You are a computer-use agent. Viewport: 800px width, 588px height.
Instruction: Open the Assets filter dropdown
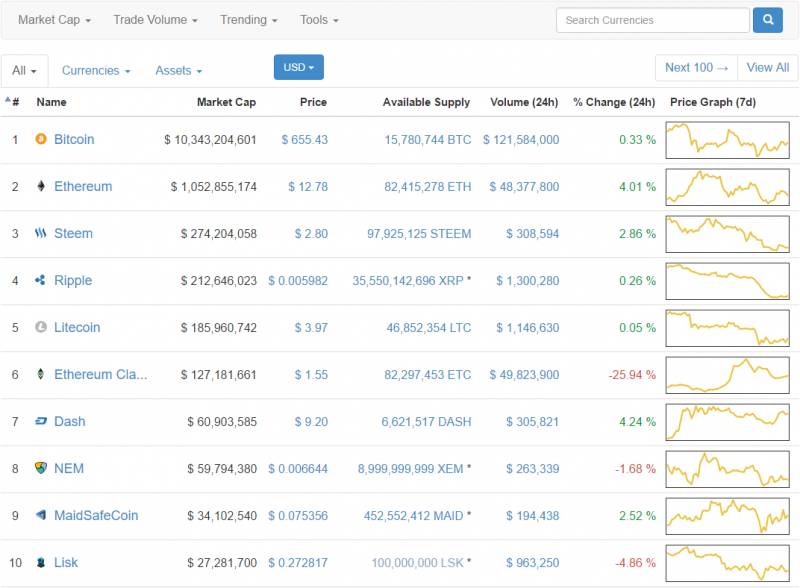point(179,70)
